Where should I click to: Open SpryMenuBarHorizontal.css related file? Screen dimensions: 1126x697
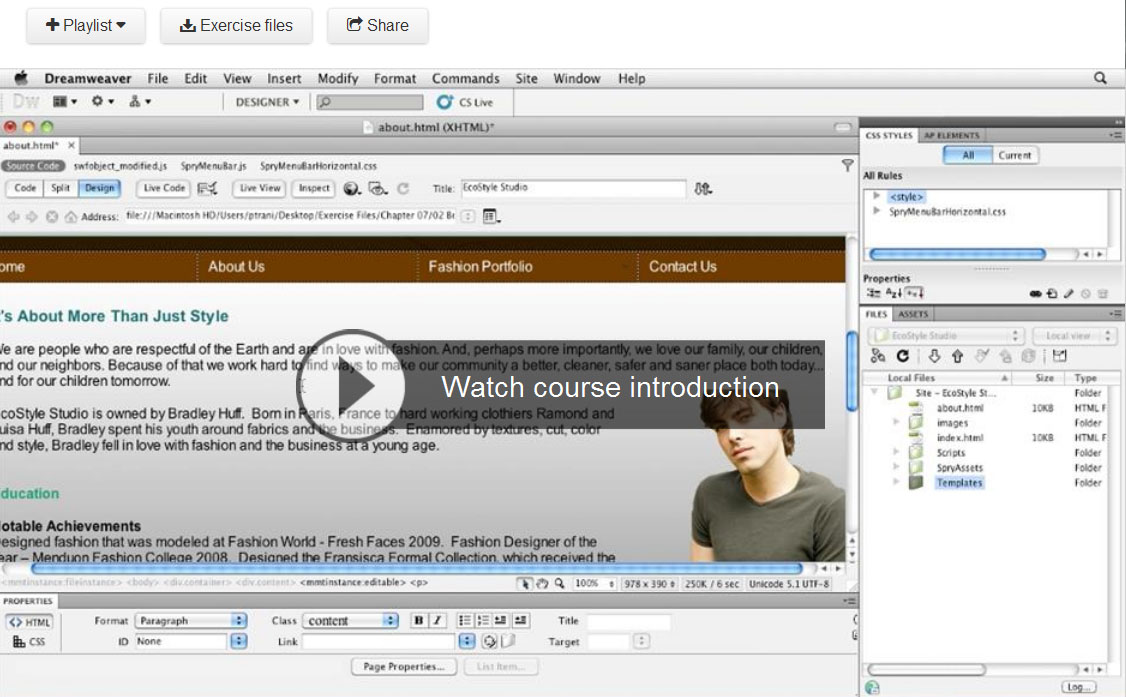318,166
